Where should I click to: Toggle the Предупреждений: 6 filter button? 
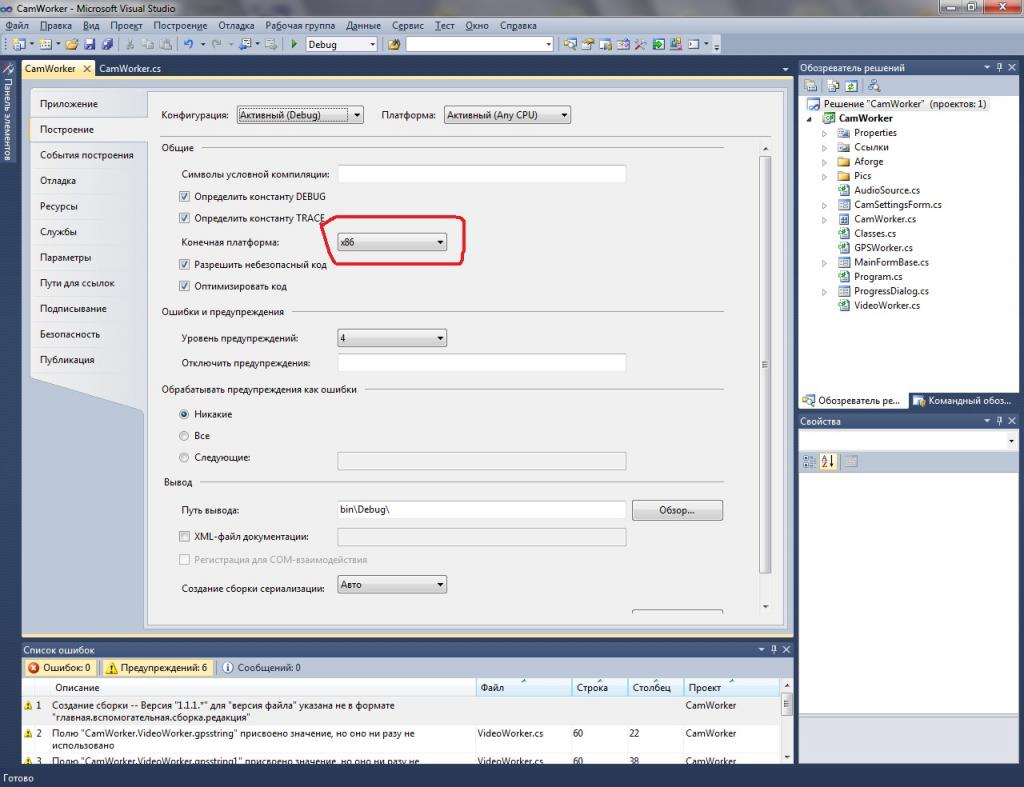[157, 667]
